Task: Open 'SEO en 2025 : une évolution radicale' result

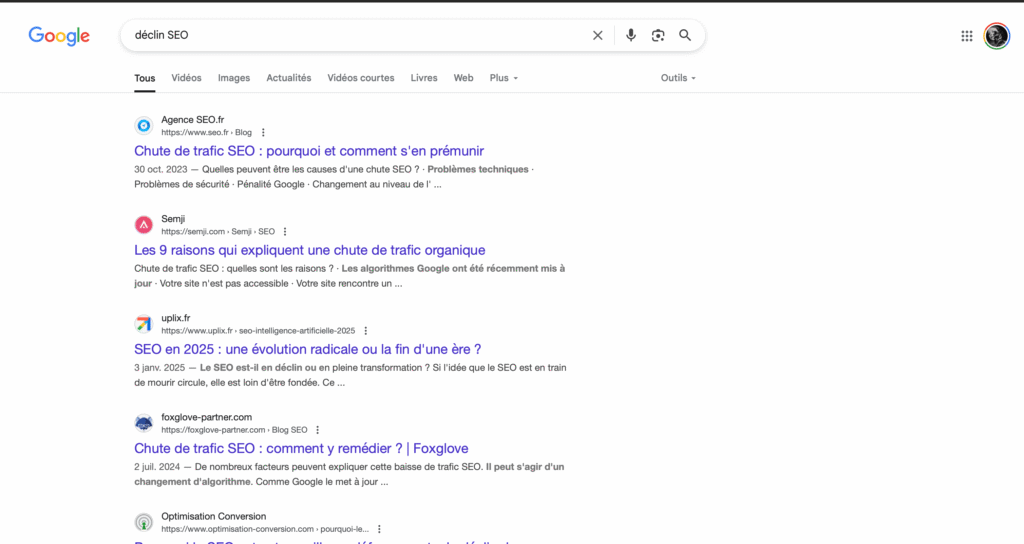Action: (x=308, y=349)
